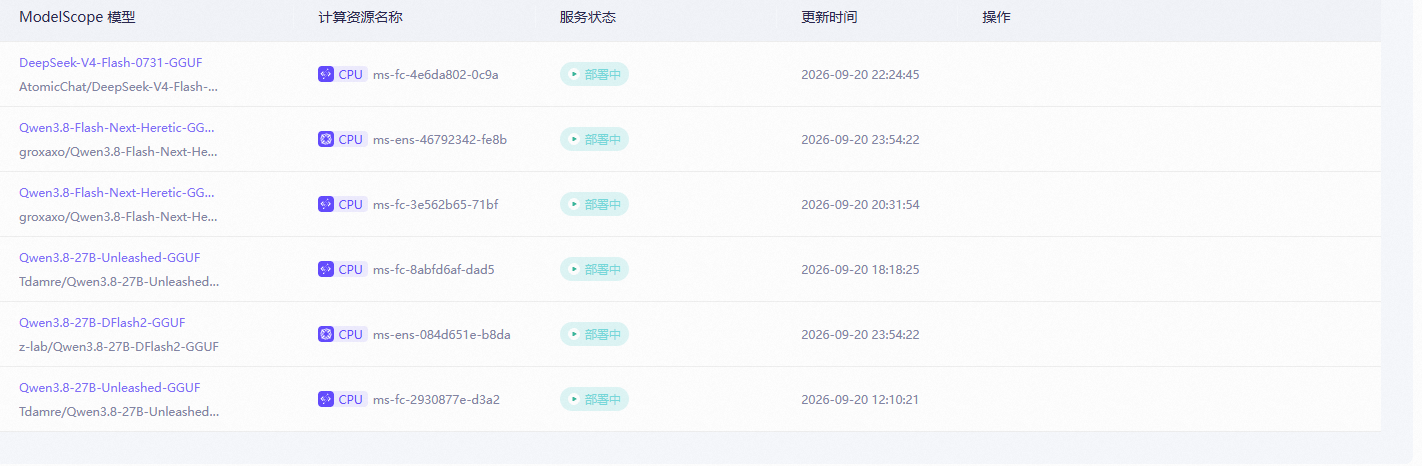The image size is (1422, 466).
Task: Click the CPU icon beside ms-ens-46792342-fe8b
Action: 326,139
